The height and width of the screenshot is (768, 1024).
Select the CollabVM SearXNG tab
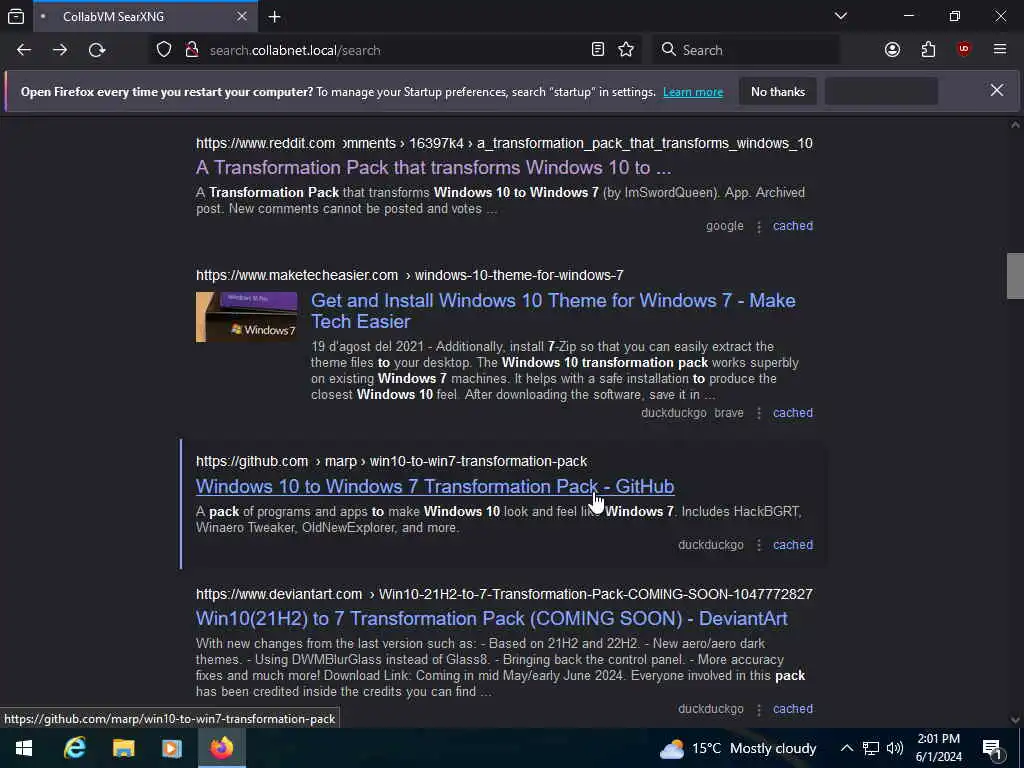point(144,16)
